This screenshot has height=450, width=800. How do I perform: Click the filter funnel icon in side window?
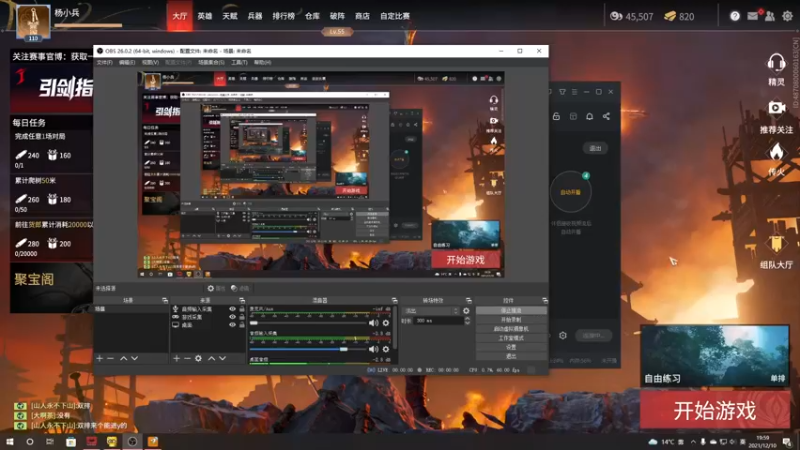[x=562, y=92]
